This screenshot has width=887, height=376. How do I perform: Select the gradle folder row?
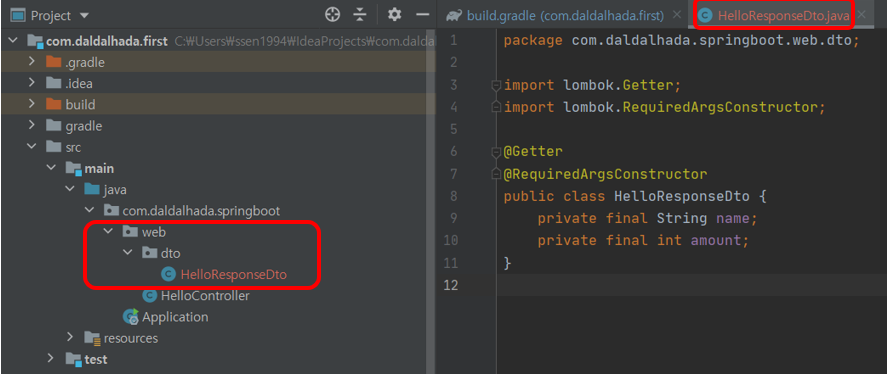click(x=218, y=126)
